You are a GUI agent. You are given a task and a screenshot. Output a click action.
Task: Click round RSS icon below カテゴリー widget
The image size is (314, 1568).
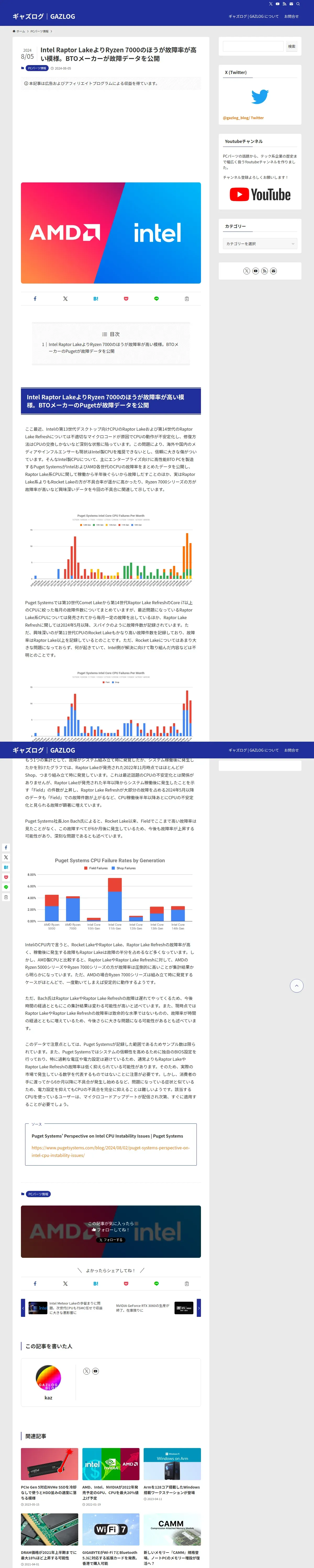264,271
